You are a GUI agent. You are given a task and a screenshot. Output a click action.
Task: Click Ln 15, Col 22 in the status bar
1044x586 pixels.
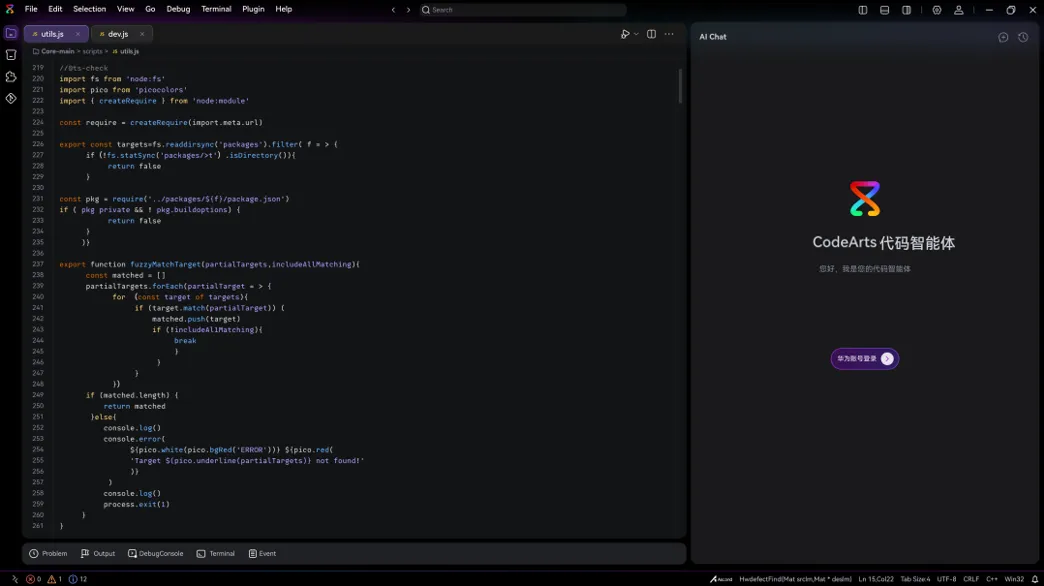[876, 579]
